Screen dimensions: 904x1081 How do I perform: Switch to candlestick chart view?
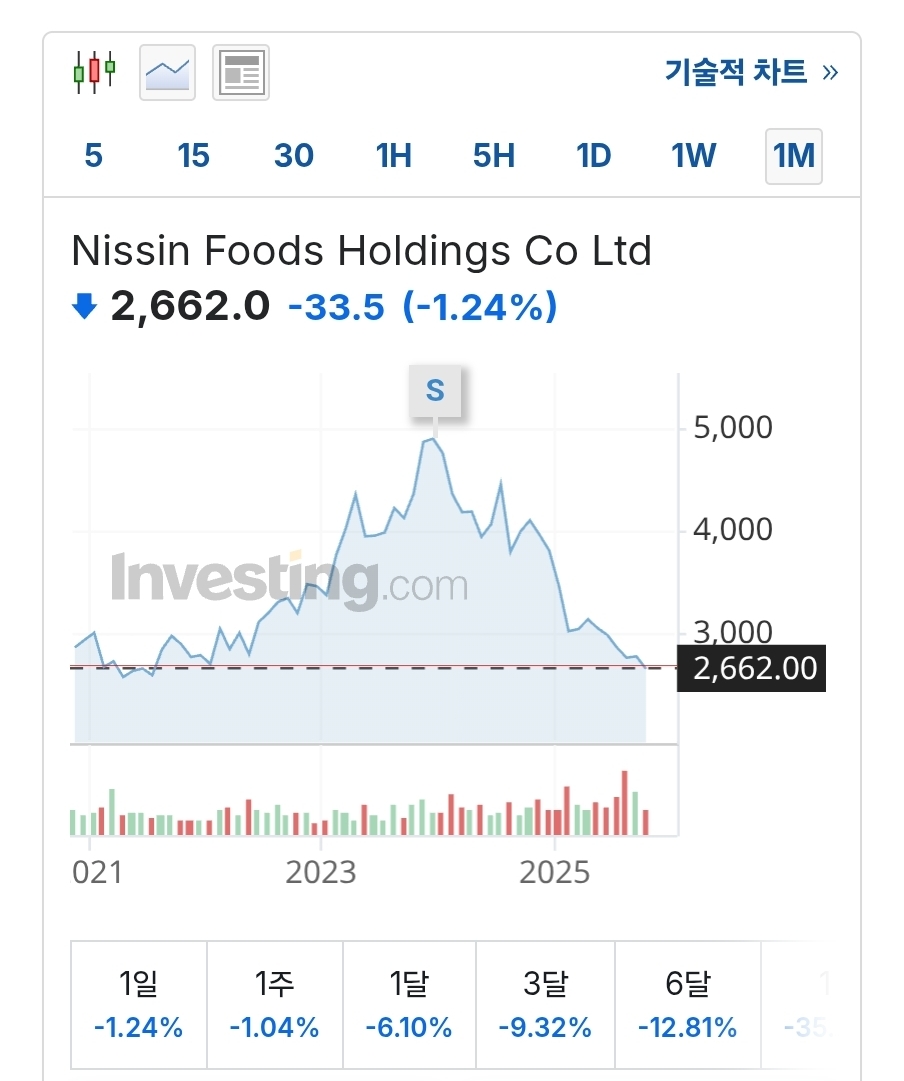[95, 72]
